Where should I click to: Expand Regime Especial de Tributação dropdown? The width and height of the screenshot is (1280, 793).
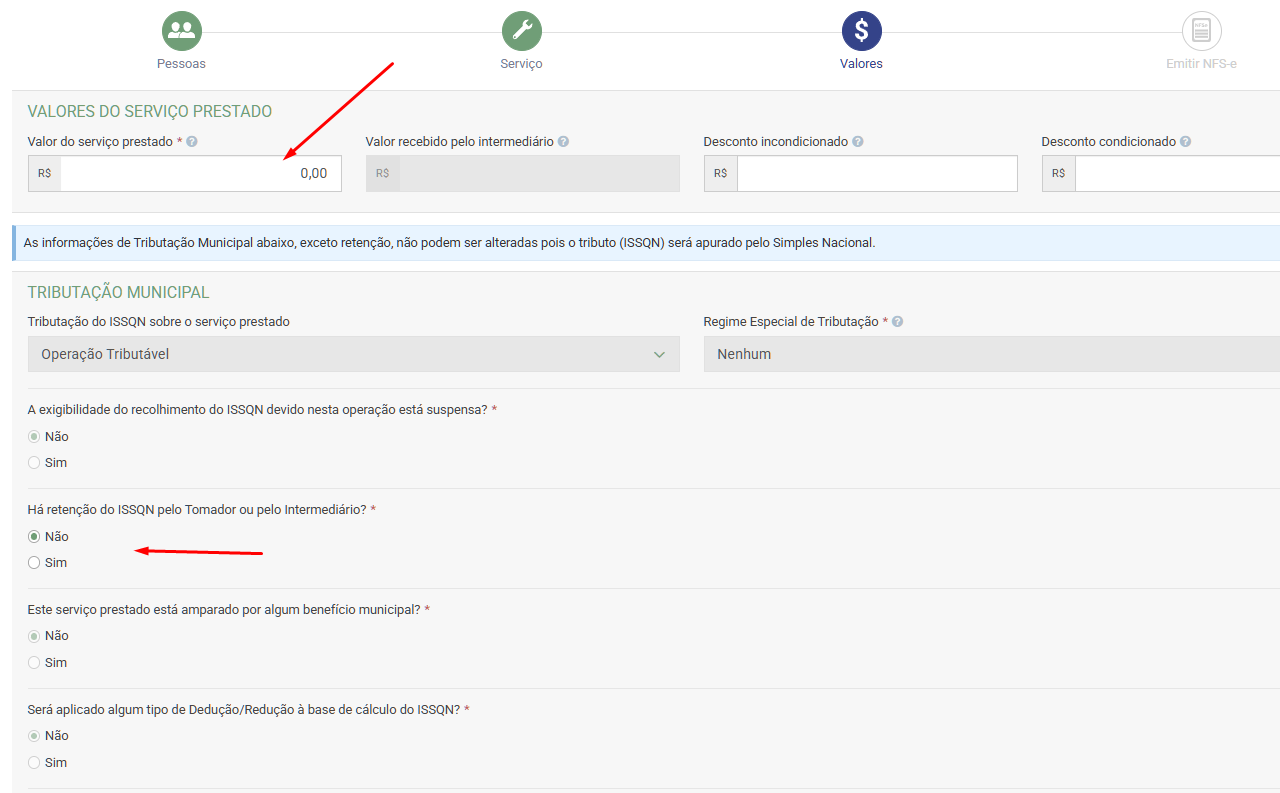(990, 354)
